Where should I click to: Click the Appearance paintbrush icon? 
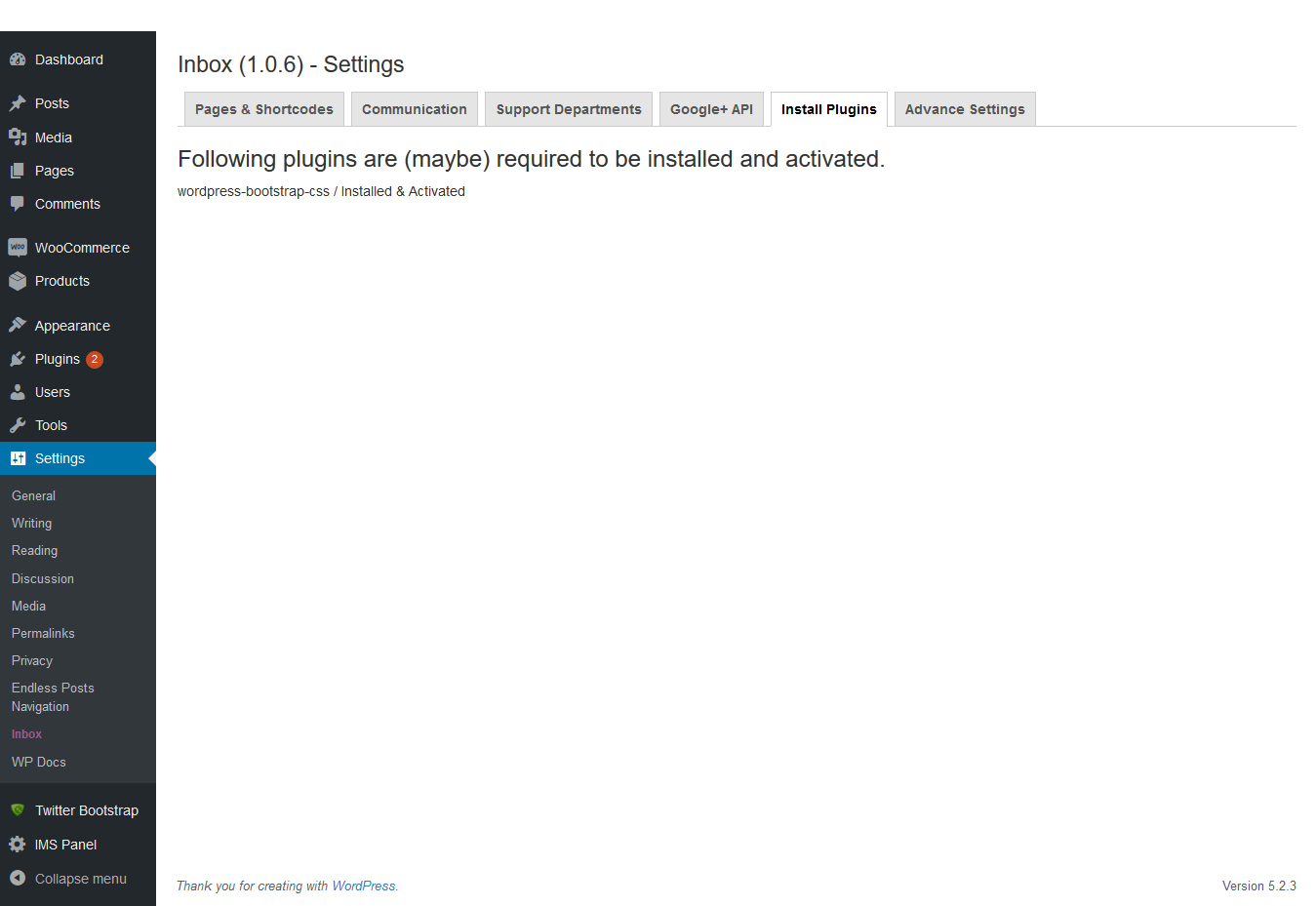click(x=18, y=326)
